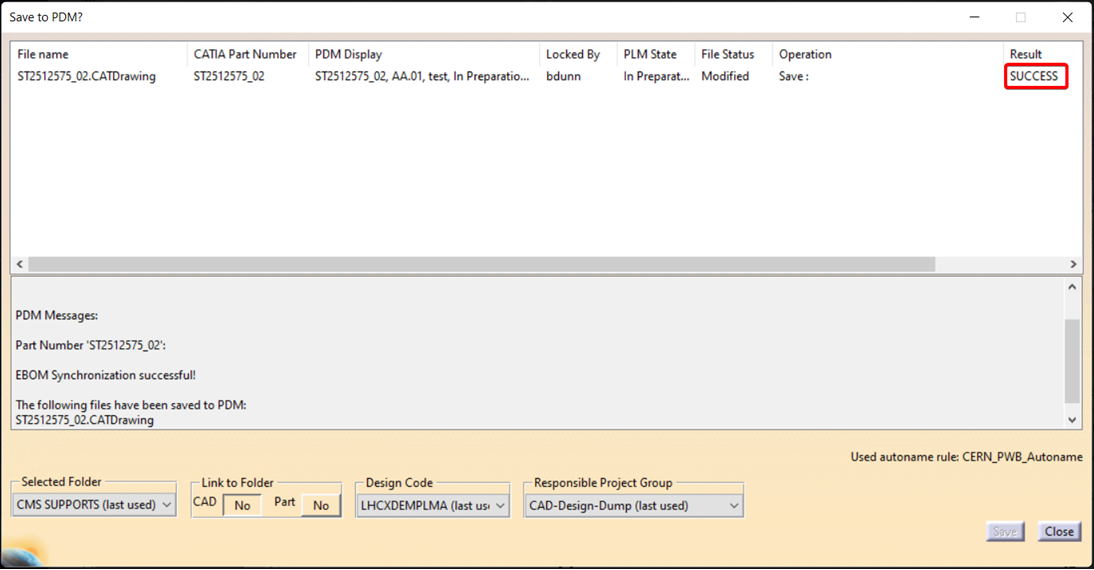Select the ST2512575_02.CATDrawing file row
This screenshot has height=570, width=1094.
coord(87,76)
